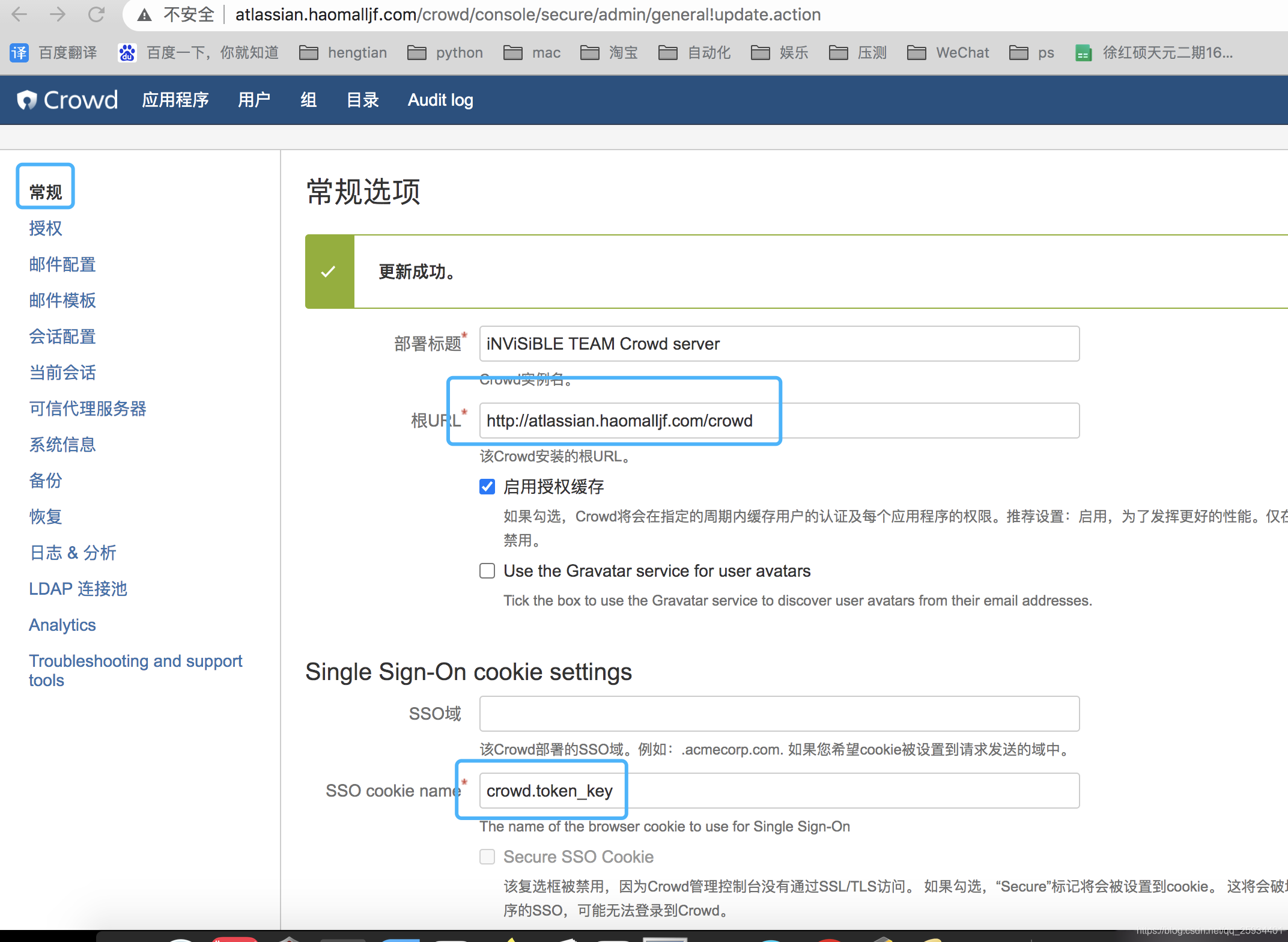Screen dimensions: 1288x942
Task: Go to 备份 page
Action: 46,481
